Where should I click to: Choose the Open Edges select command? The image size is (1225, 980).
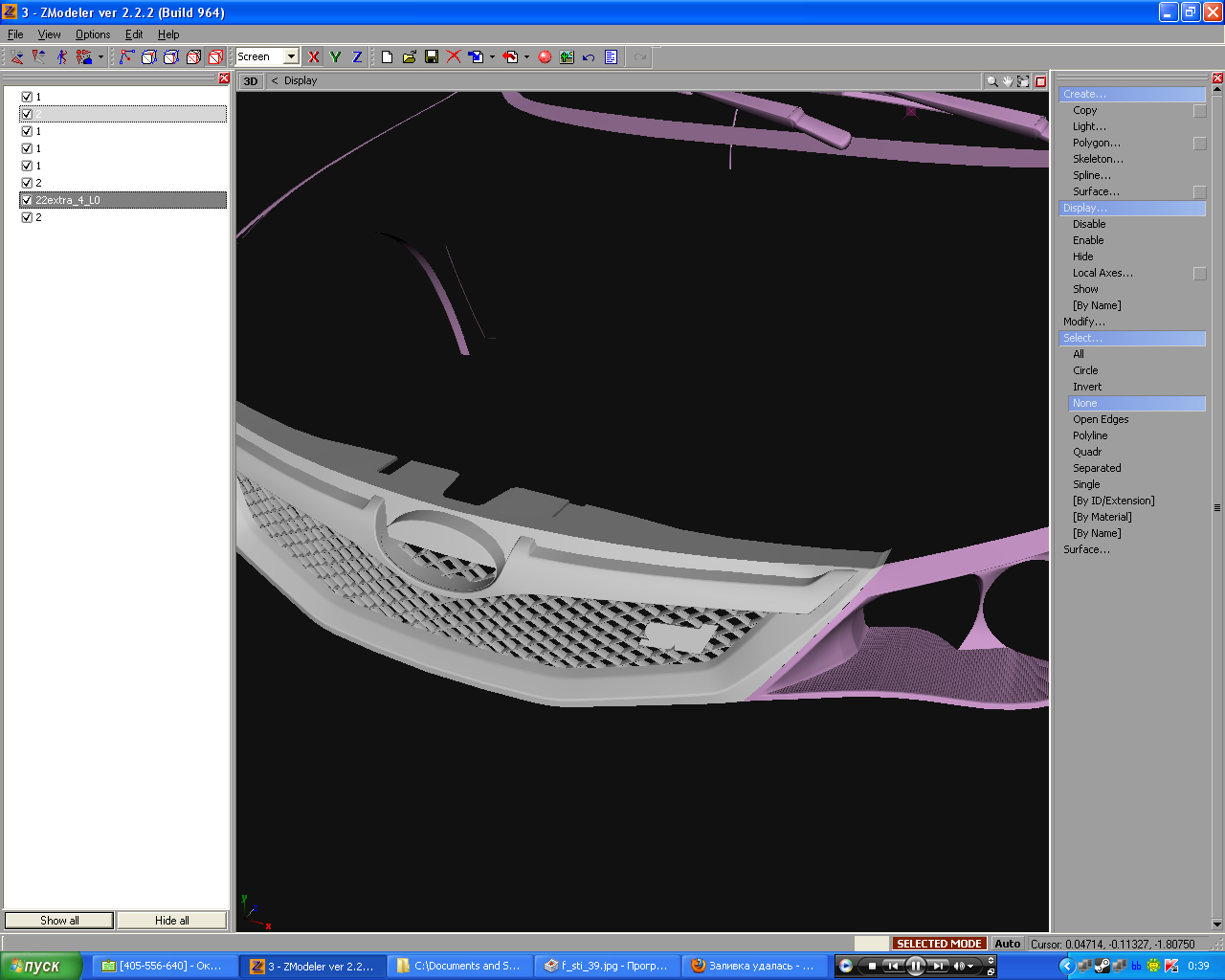click(1101, 420)
